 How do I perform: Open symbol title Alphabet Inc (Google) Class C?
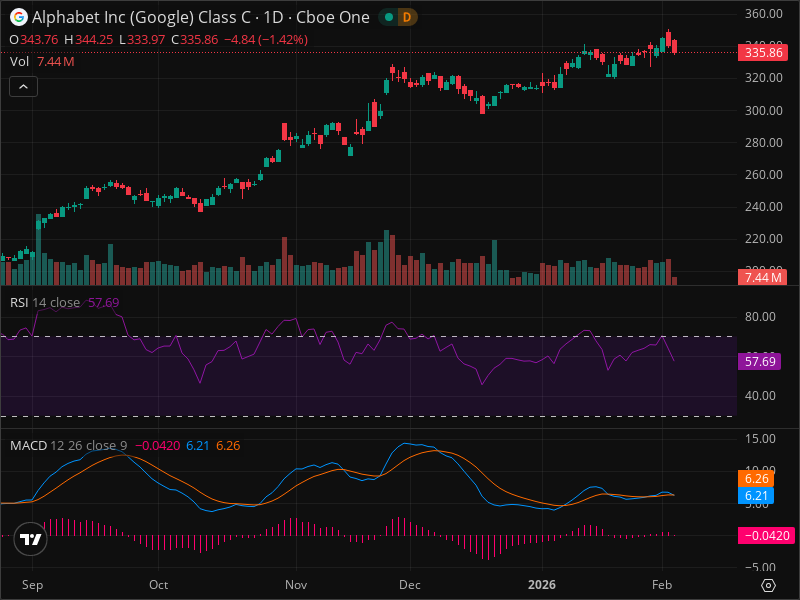tap(141, 17)
